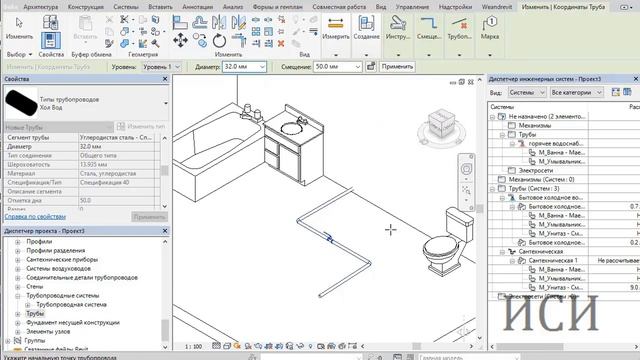Open the Смещение 50.0 мм dropdown
Viewport: 640px width, 360px height.
click(x=337, y=67)
